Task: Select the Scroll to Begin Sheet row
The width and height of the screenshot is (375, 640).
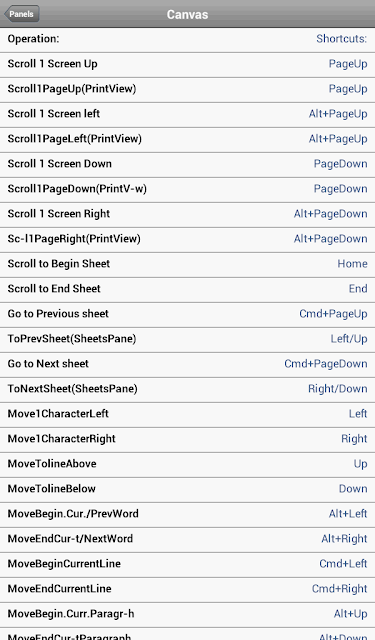Action: (x=187, y=265)
